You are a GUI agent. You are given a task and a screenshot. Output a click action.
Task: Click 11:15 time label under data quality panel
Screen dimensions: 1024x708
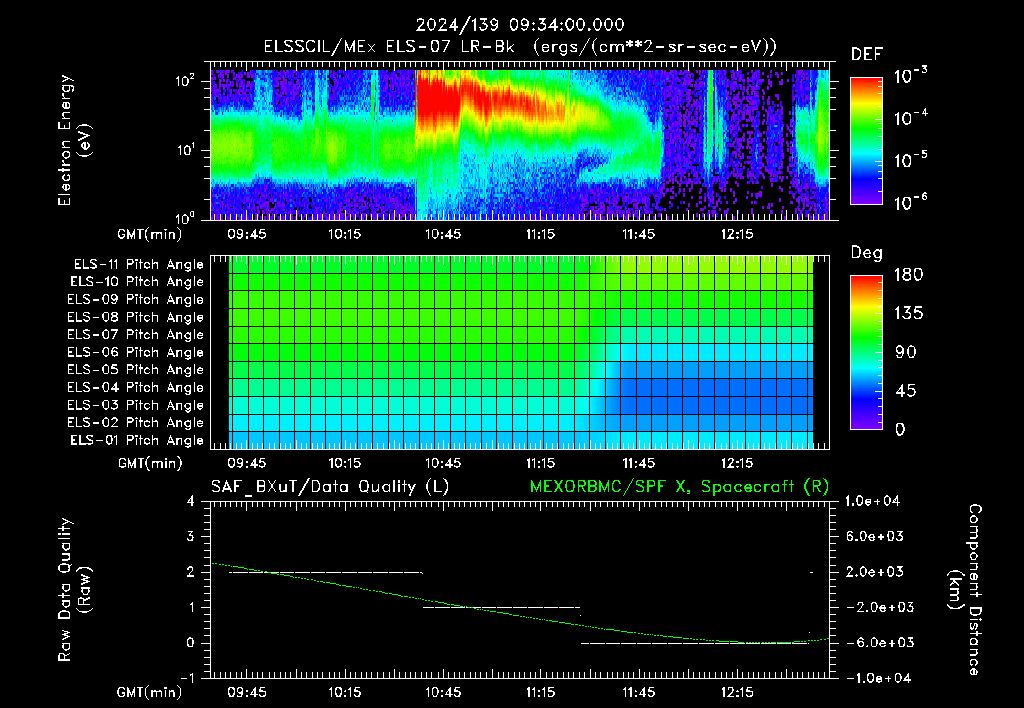pos(541,692)
